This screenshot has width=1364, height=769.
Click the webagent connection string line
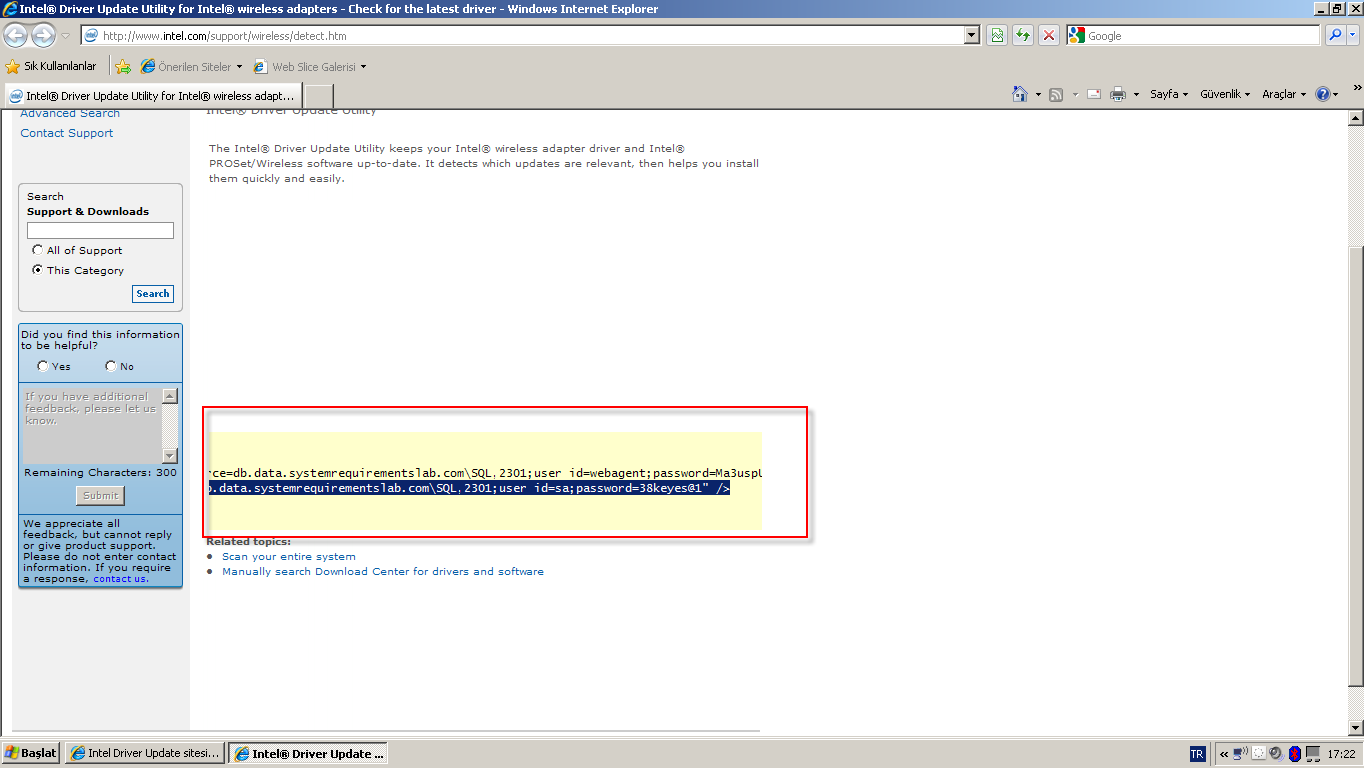[x=486, y=472]
